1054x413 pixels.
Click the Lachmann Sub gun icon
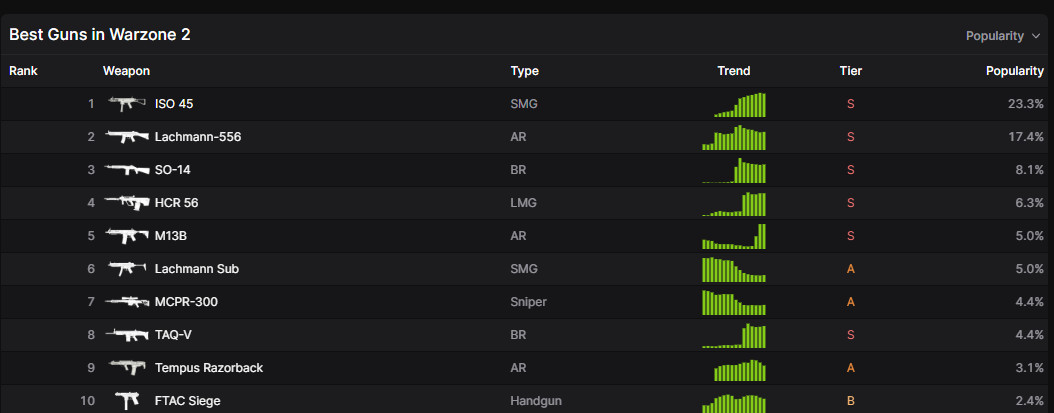pos(127,269)
